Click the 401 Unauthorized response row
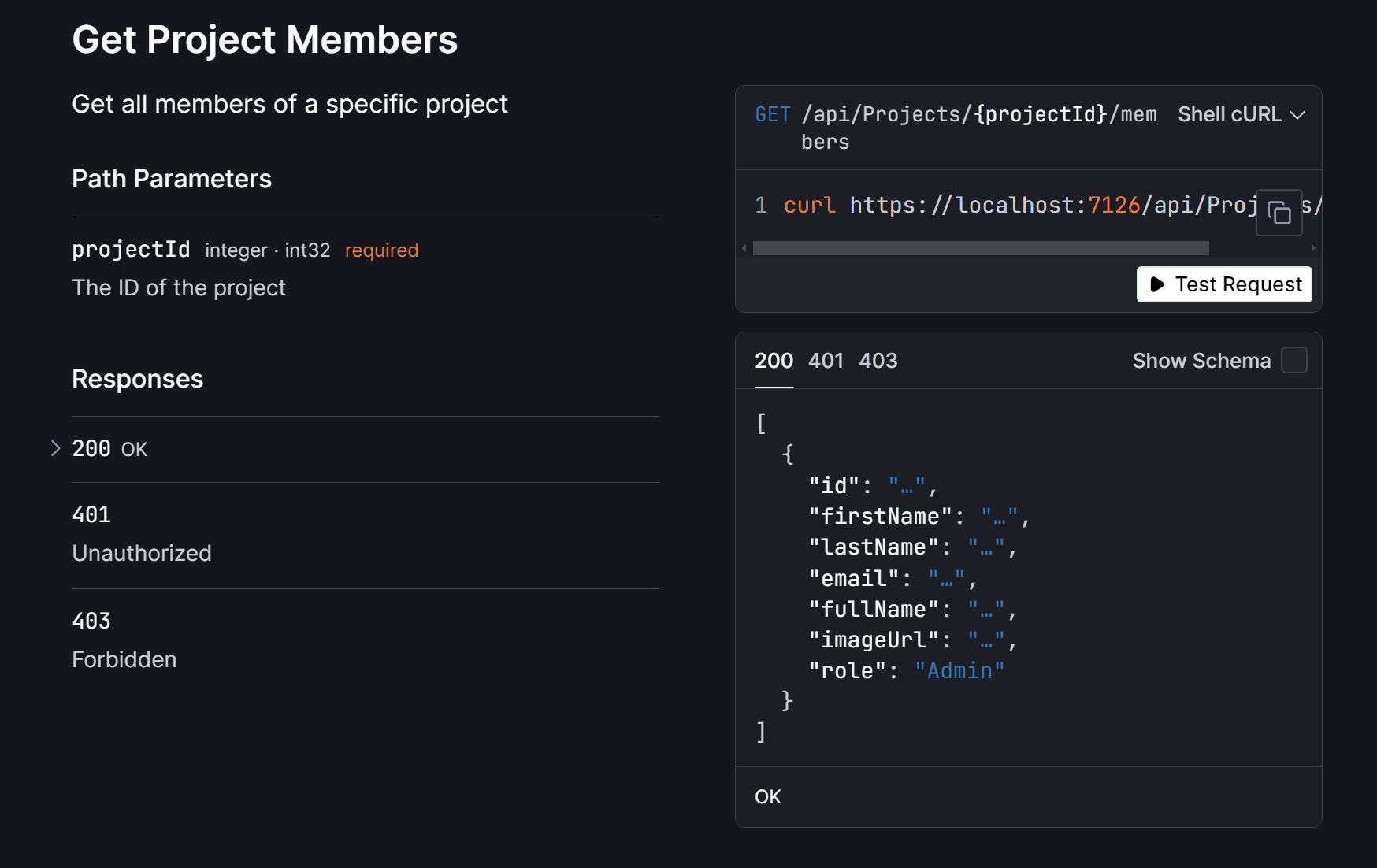 click(142, 534)
